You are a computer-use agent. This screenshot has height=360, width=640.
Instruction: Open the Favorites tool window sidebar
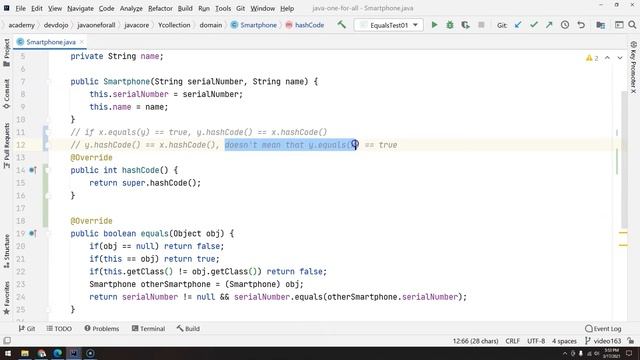(7, 298)
